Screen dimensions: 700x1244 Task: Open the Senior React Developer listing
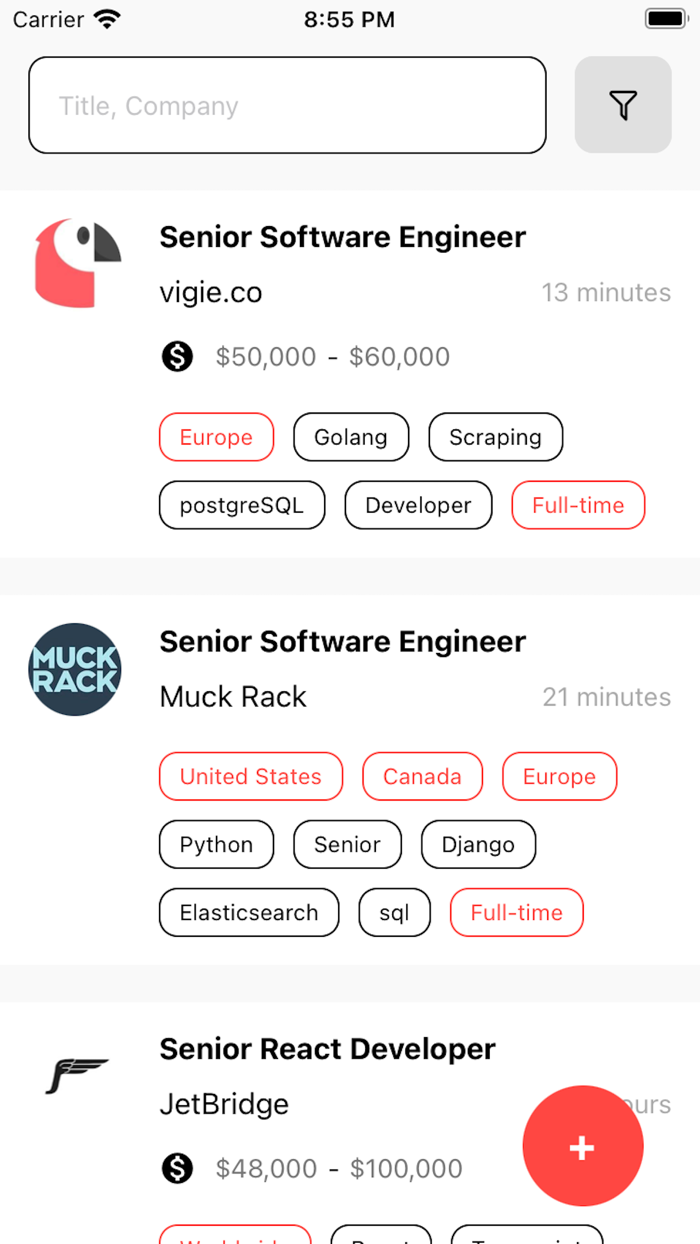coord(327,1048)
